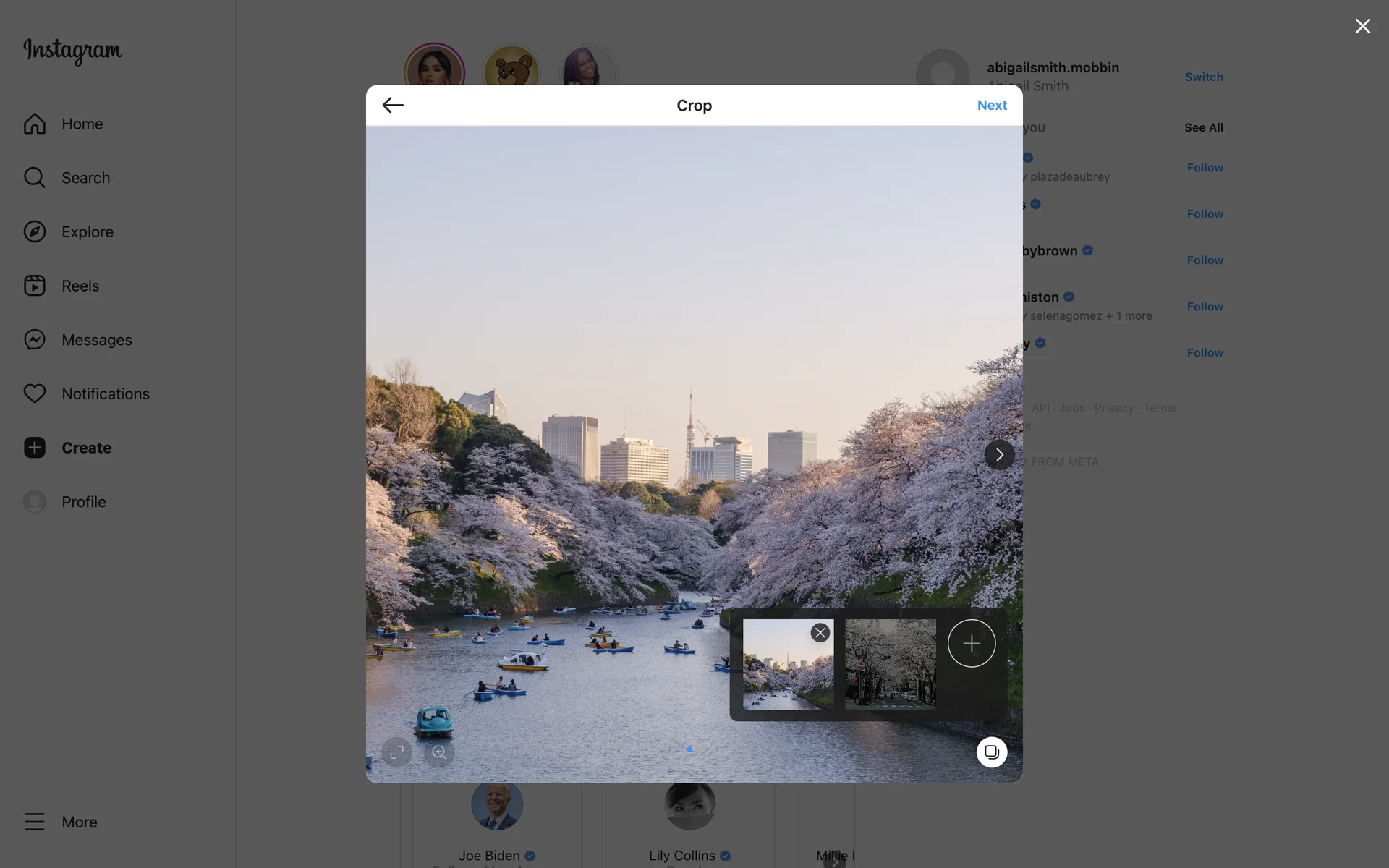Screen dimensions: 1389x868
Task: Select the street cherry blossom thumbnail
Action: pos(890,663)
